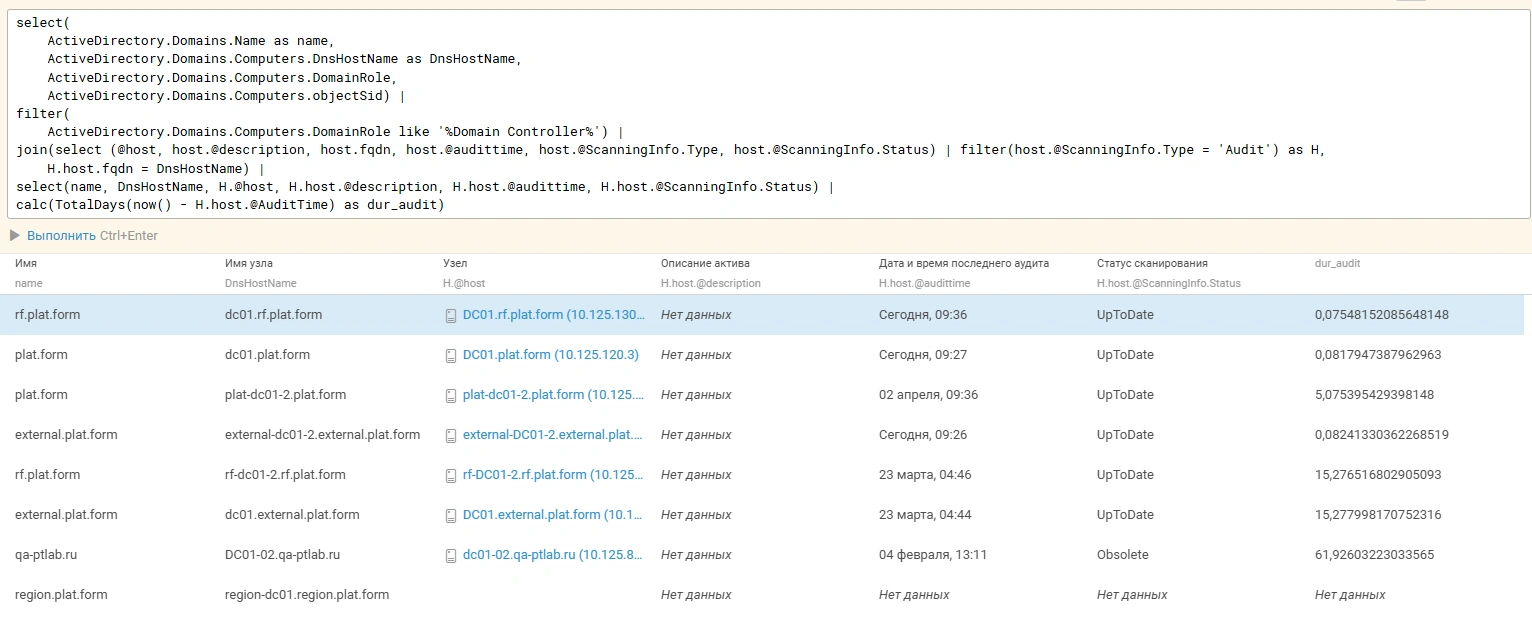Select the rf-dc01-2.rf.plat.form DnsHostName cell

tap(286, 475)
